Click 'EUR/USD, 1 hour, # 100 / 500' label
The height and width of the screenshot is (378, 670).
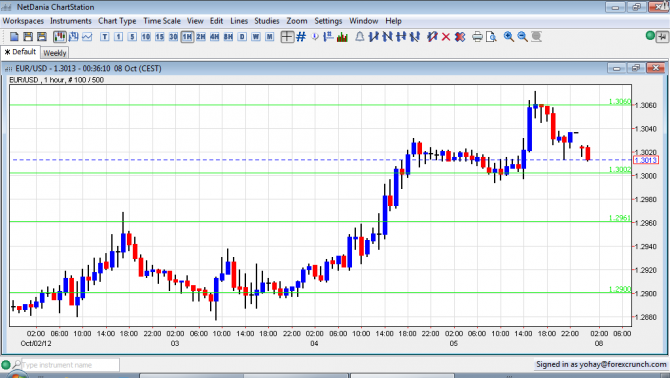pos(56,80)
